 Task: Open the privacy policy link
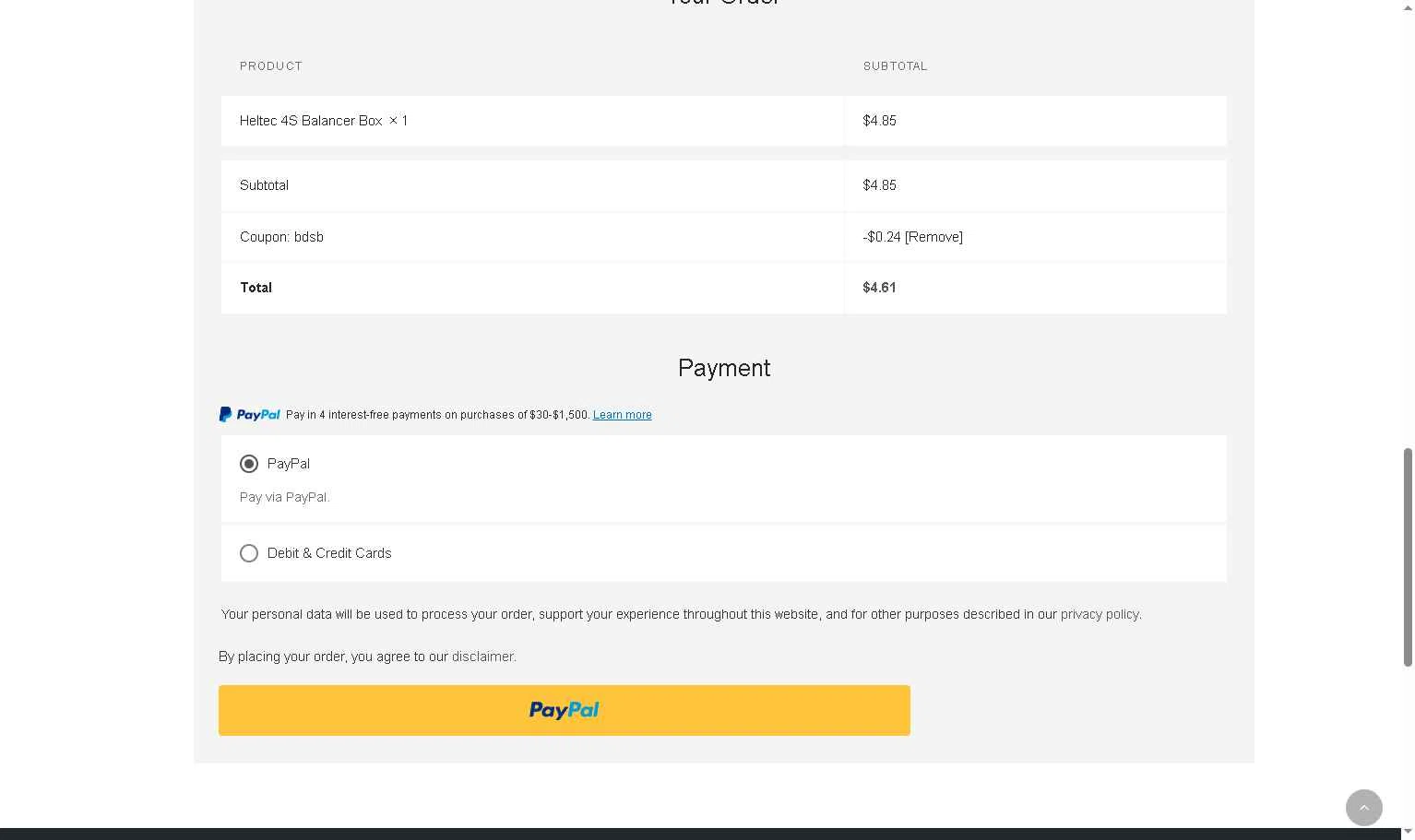(x=1100, y=614)
